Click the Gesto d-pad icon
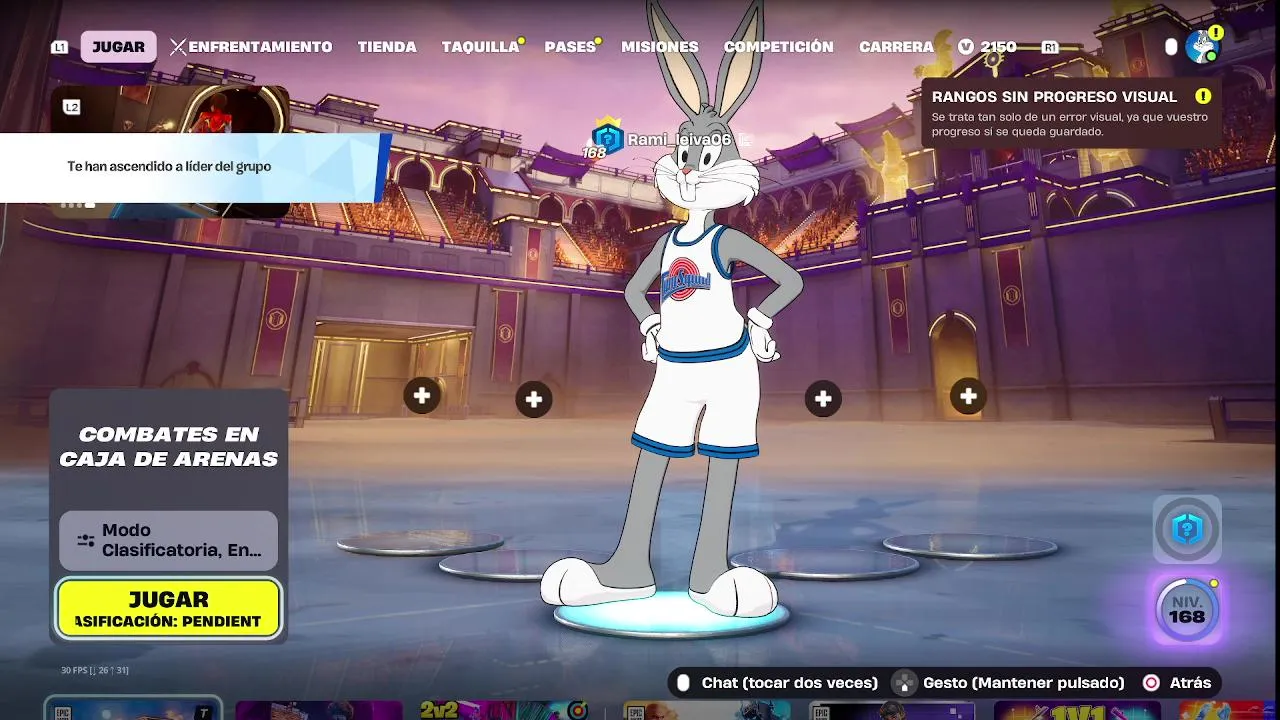The width and height of the screenshot is (1280, 720). (x=904, y=683)
